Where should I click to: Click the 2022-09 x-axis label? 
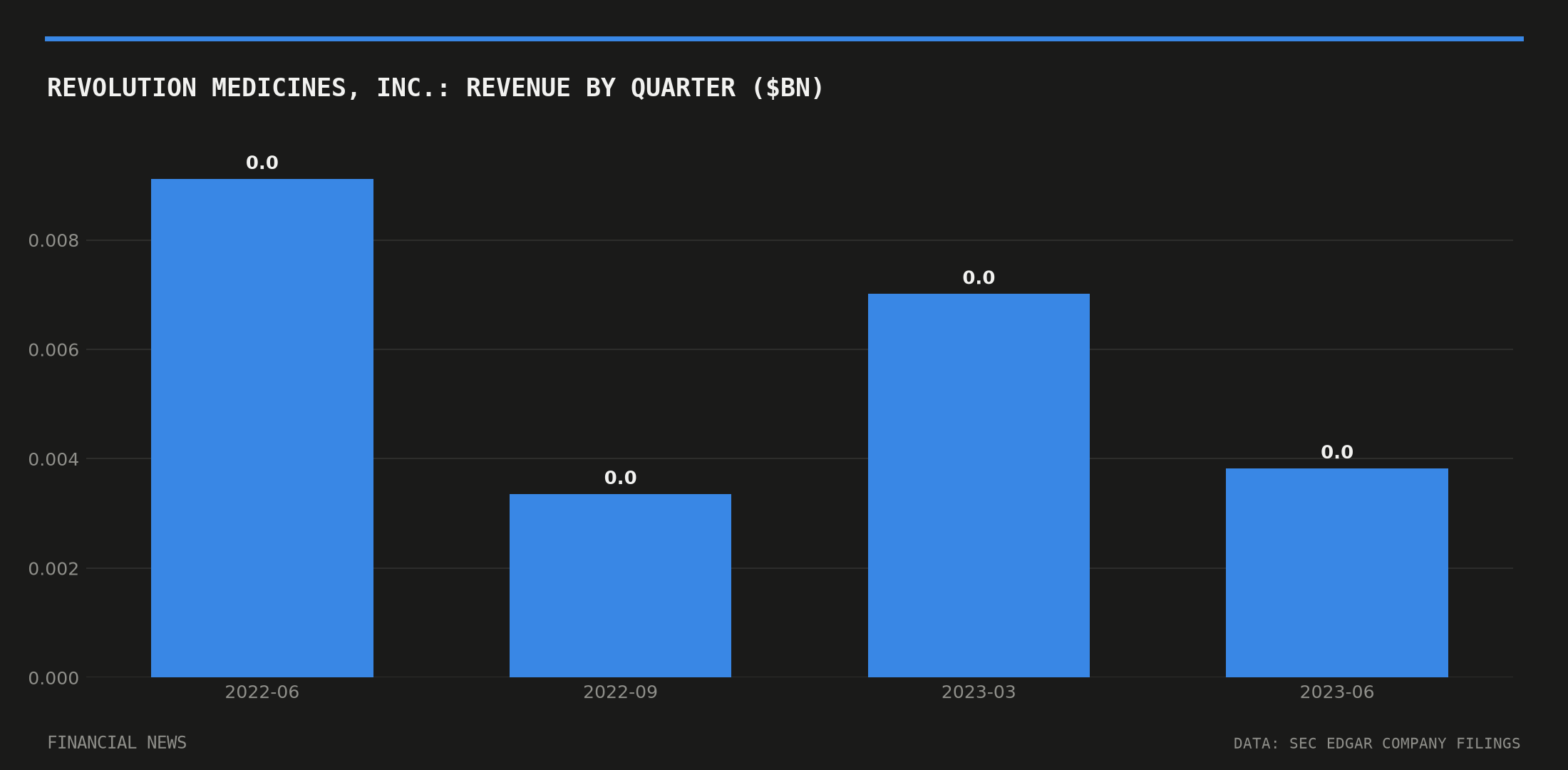(620, 692)
